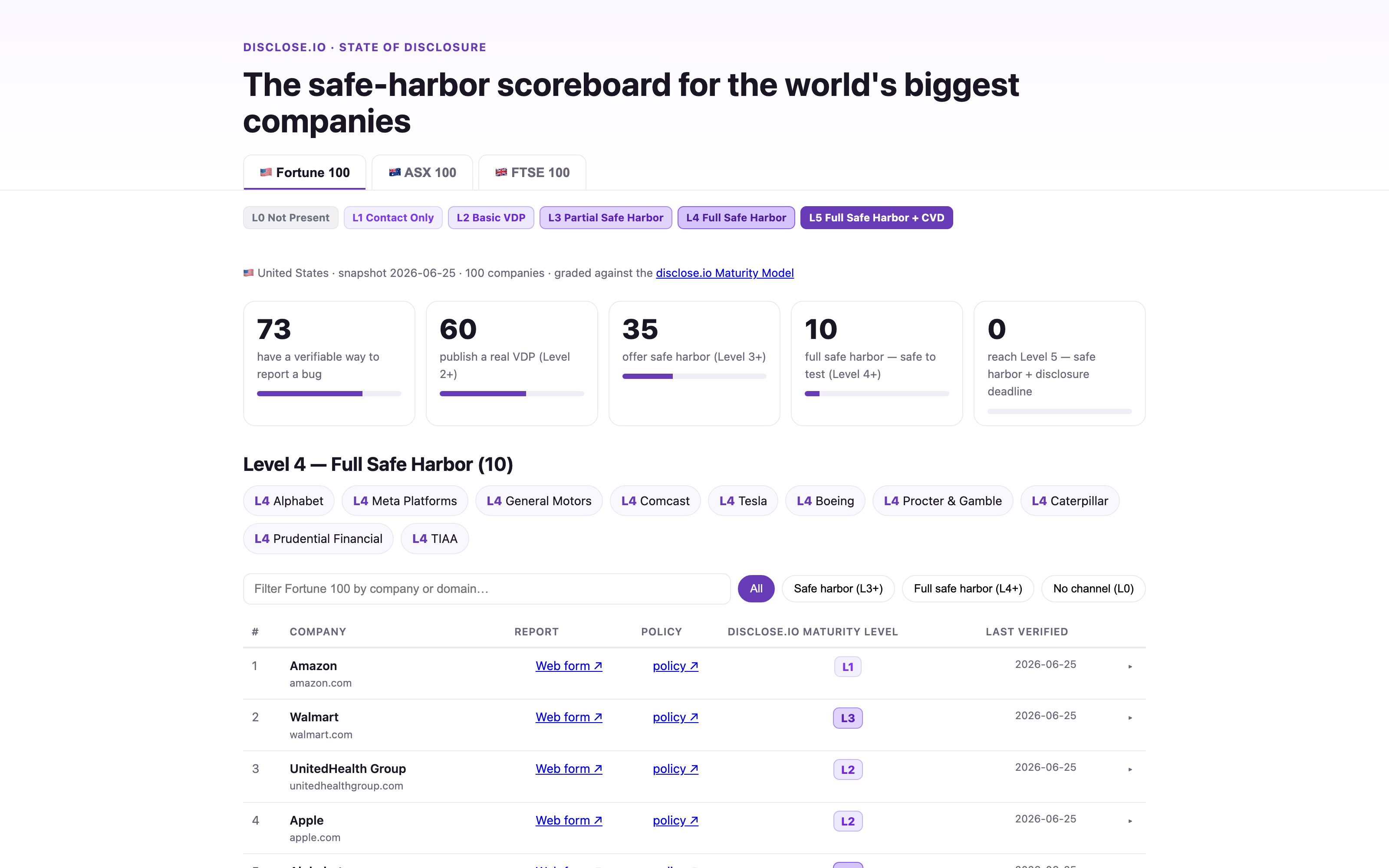Click the L2 Basic VDP legend badge
The width and height of the screenshot is (1389, 868).
point(491,217)
